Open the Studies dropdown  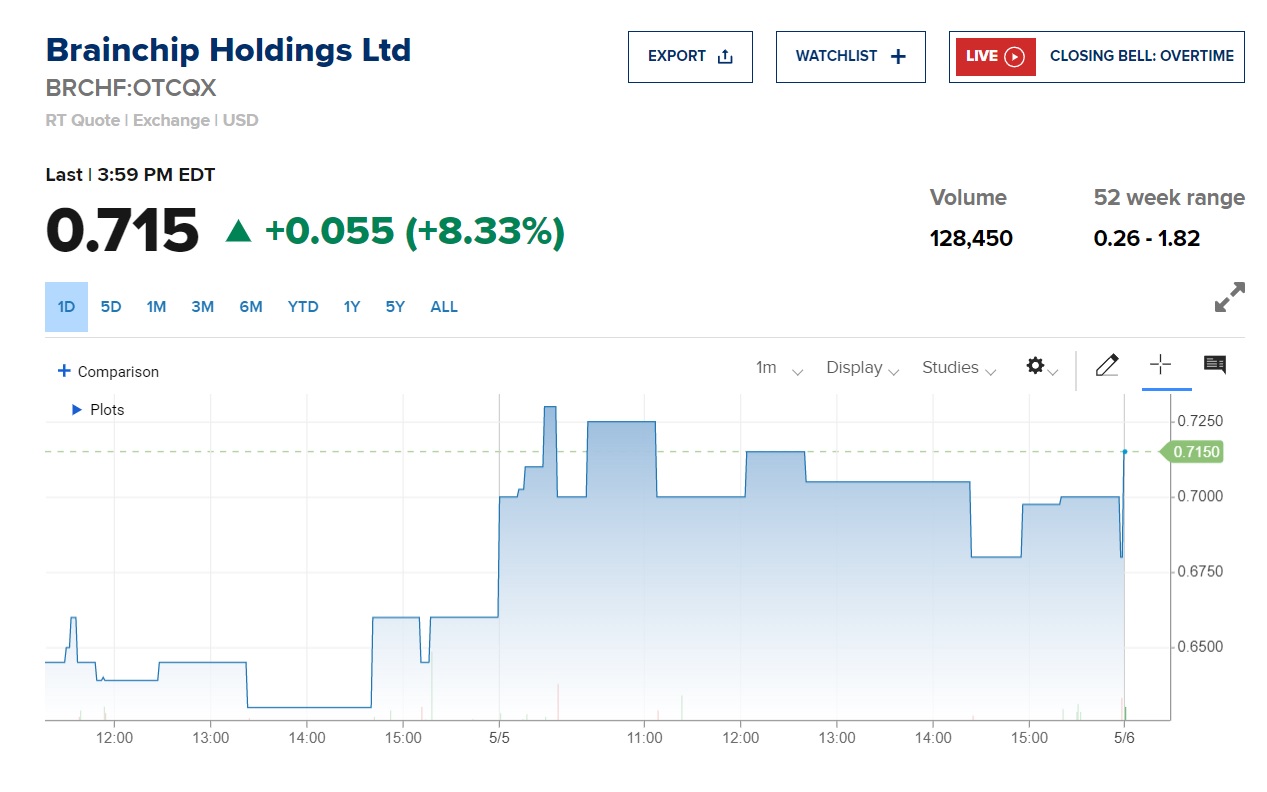click(959, 368)
